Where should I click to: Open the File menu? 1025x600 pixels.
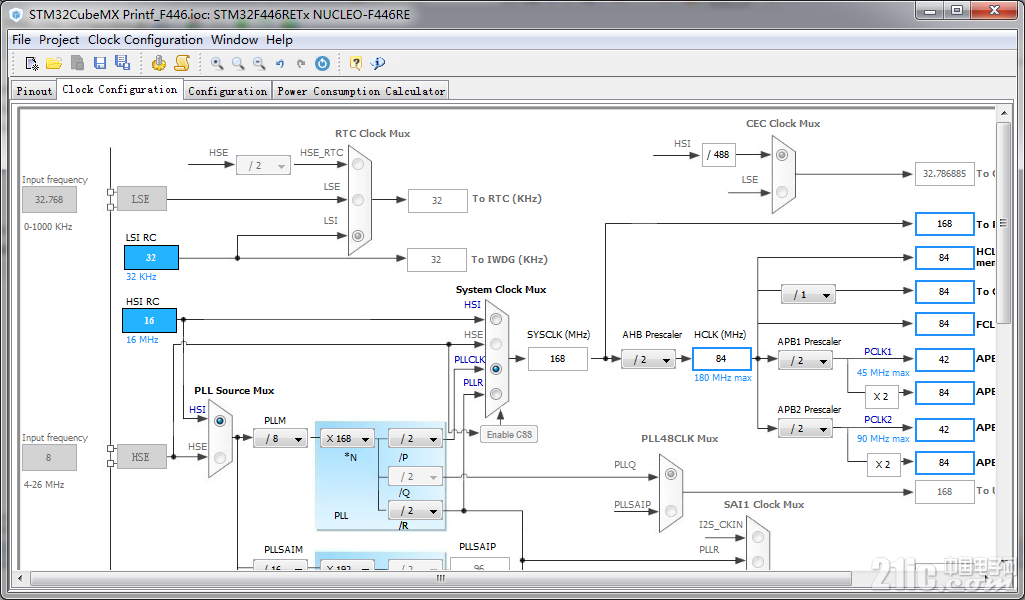tap(22, 39)
